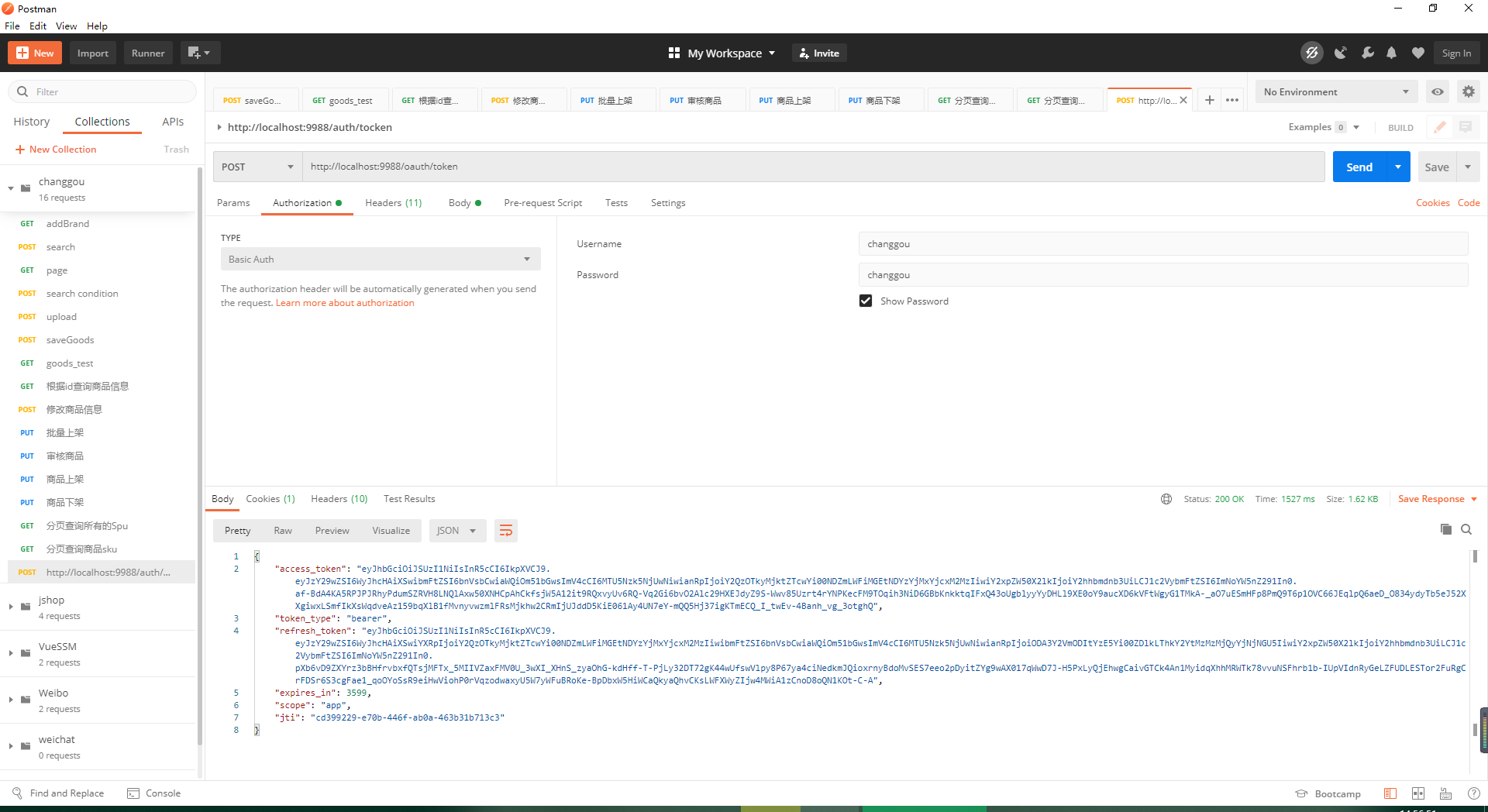The height and width of the screenshot is (812, 1488).
Task: Open the Runner
Action: [x=148, y=53]
